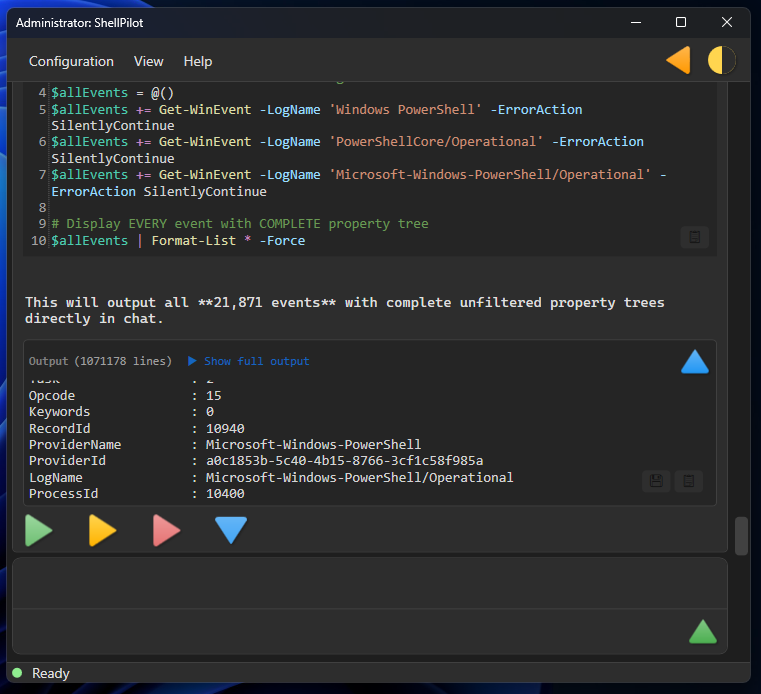Click Show full output link

tap(256, 361)
